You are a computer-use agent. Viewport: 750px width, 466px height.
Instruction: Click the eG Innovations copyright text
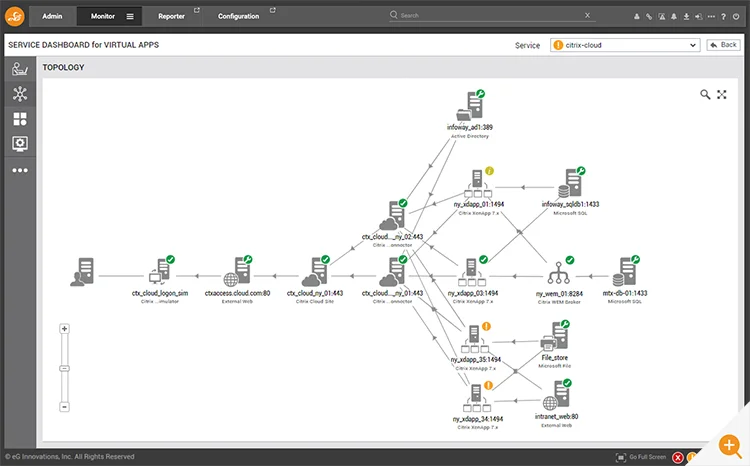pos(70,457)
